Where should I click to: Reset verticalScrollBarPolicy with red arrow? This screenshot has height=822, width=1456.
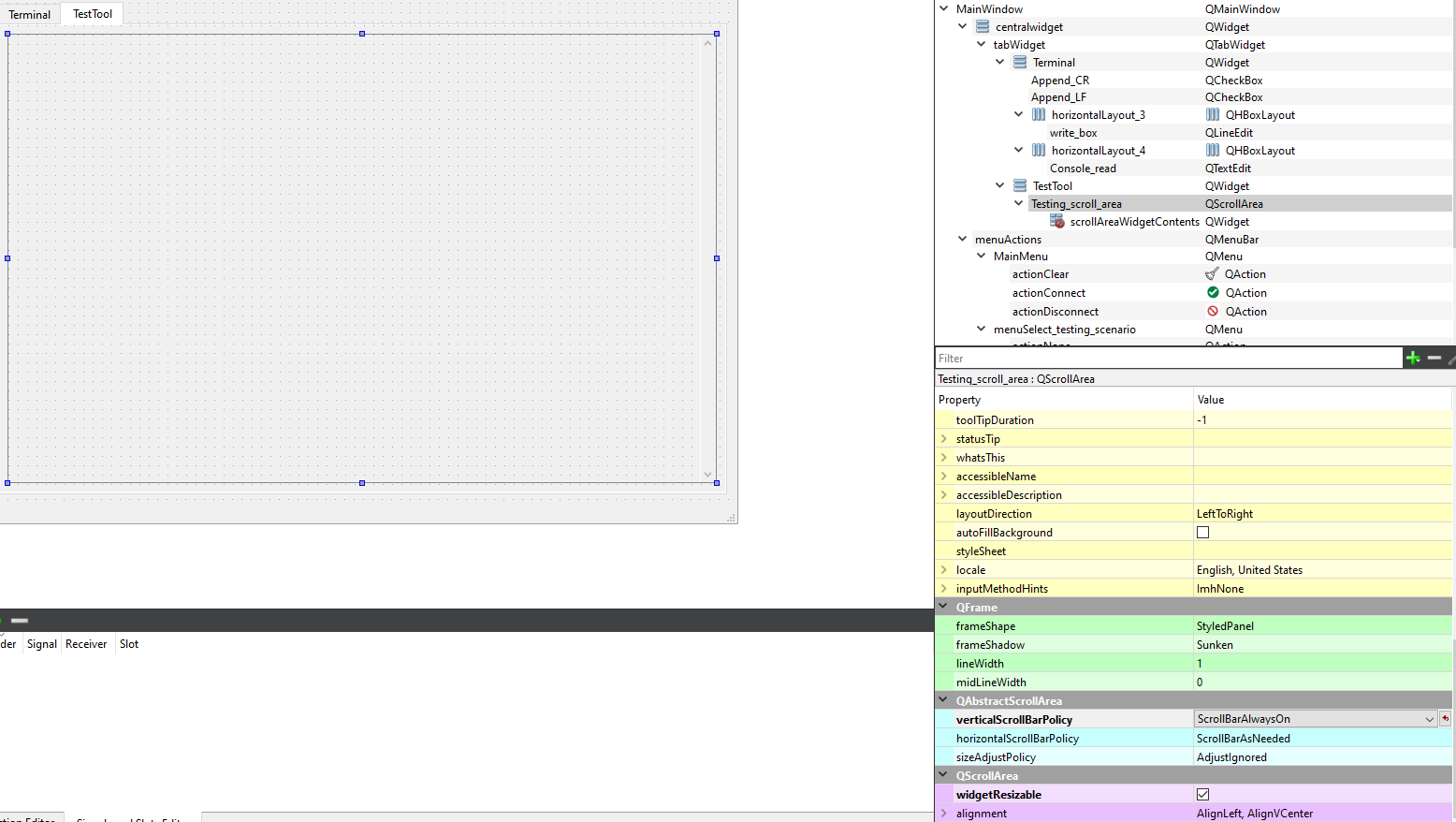point(1446,719)
